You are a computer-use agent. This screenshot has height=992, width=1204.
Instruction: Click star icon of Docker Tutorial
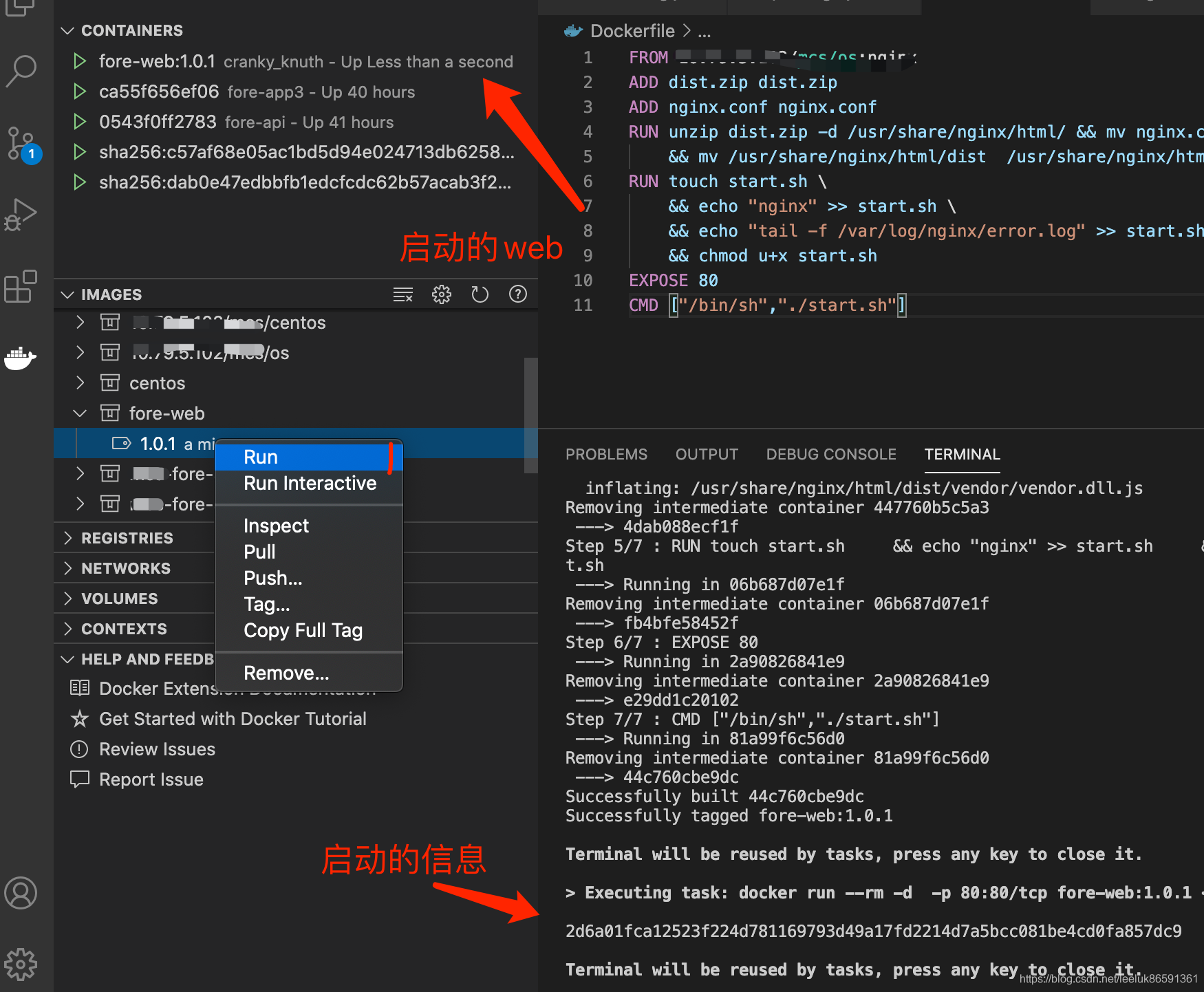80,719
